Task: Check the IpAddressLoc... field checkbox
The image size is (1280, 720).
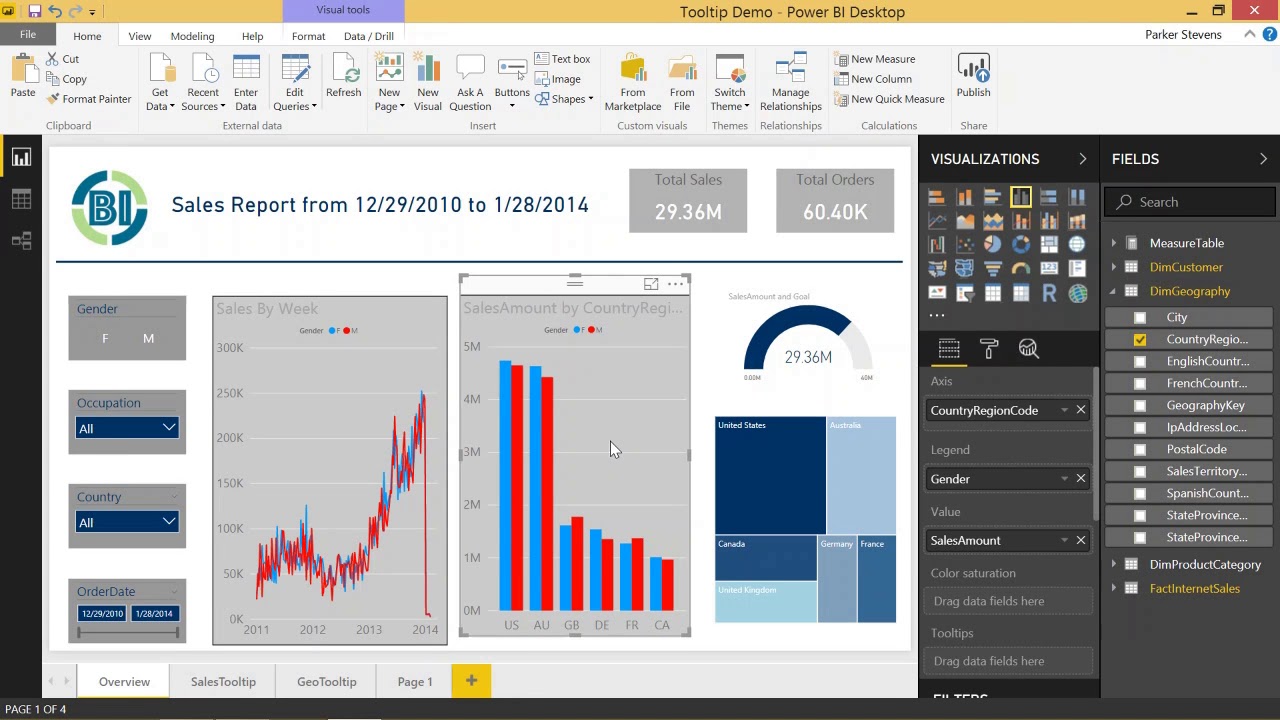Action: (x=1140, y=428)
